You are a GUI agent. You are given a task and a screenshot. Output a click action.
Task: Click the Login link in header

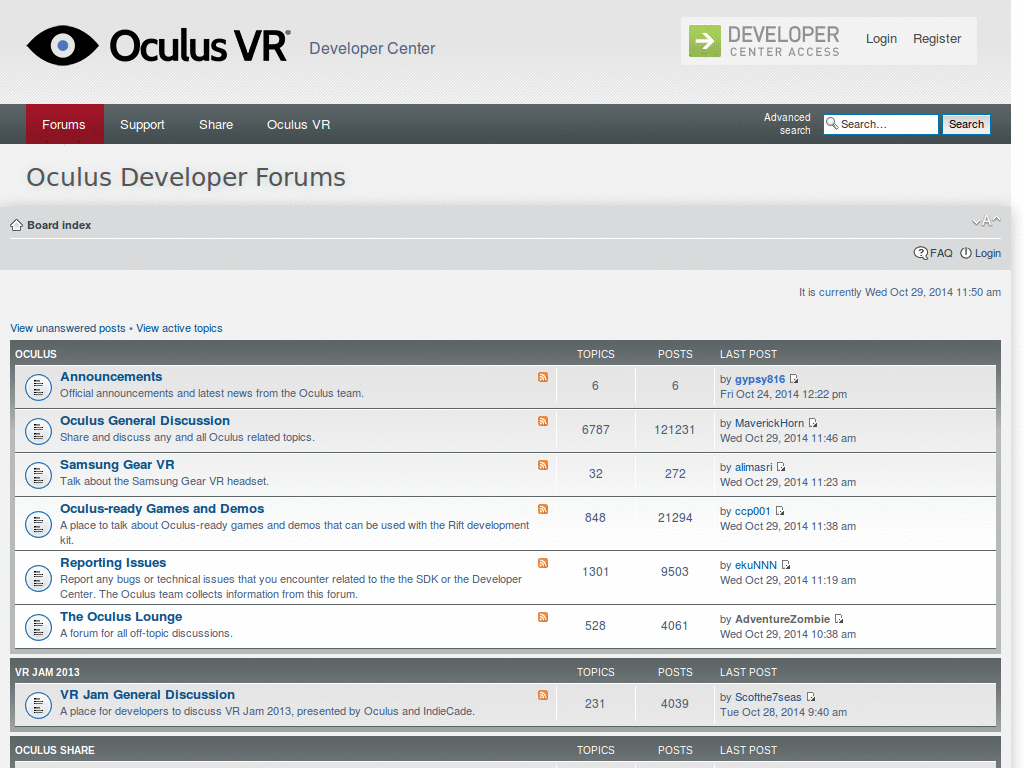click(x=881, y=39)
